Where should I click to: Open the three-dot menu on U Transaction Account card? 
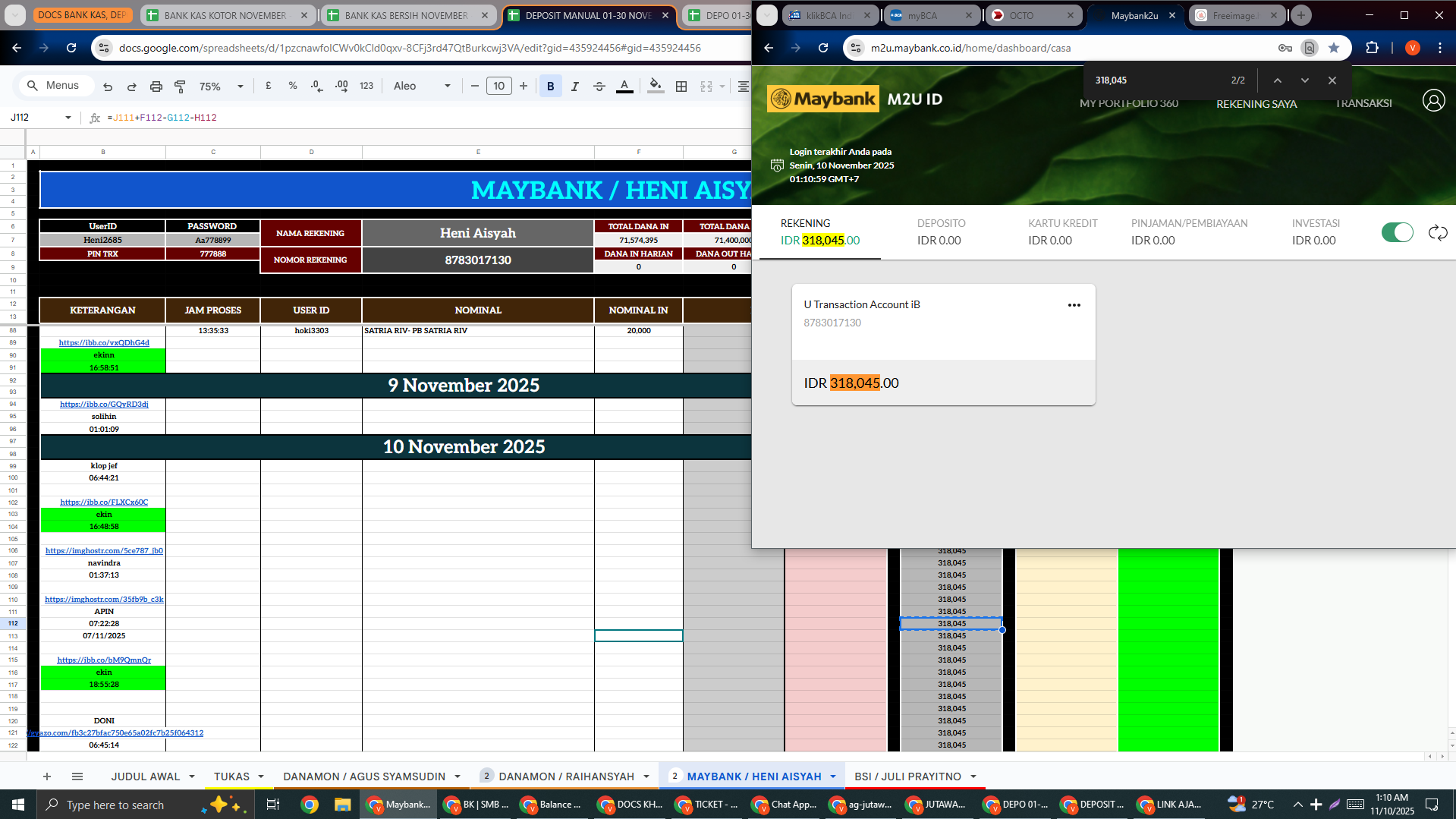click(1074, 305)
